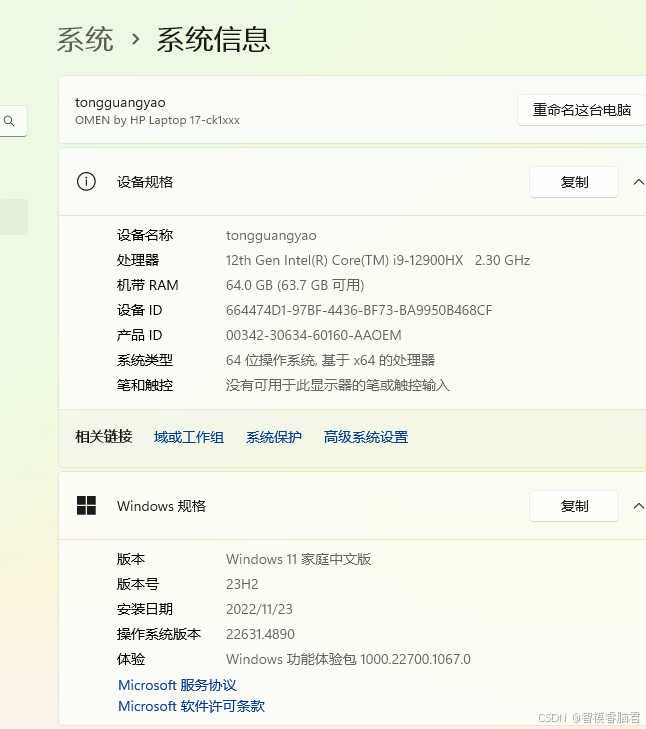This screenshot has width=646, height=729.
Task: Click the 没有可用于此显示器 pen touch value
Action: [338, 385]
